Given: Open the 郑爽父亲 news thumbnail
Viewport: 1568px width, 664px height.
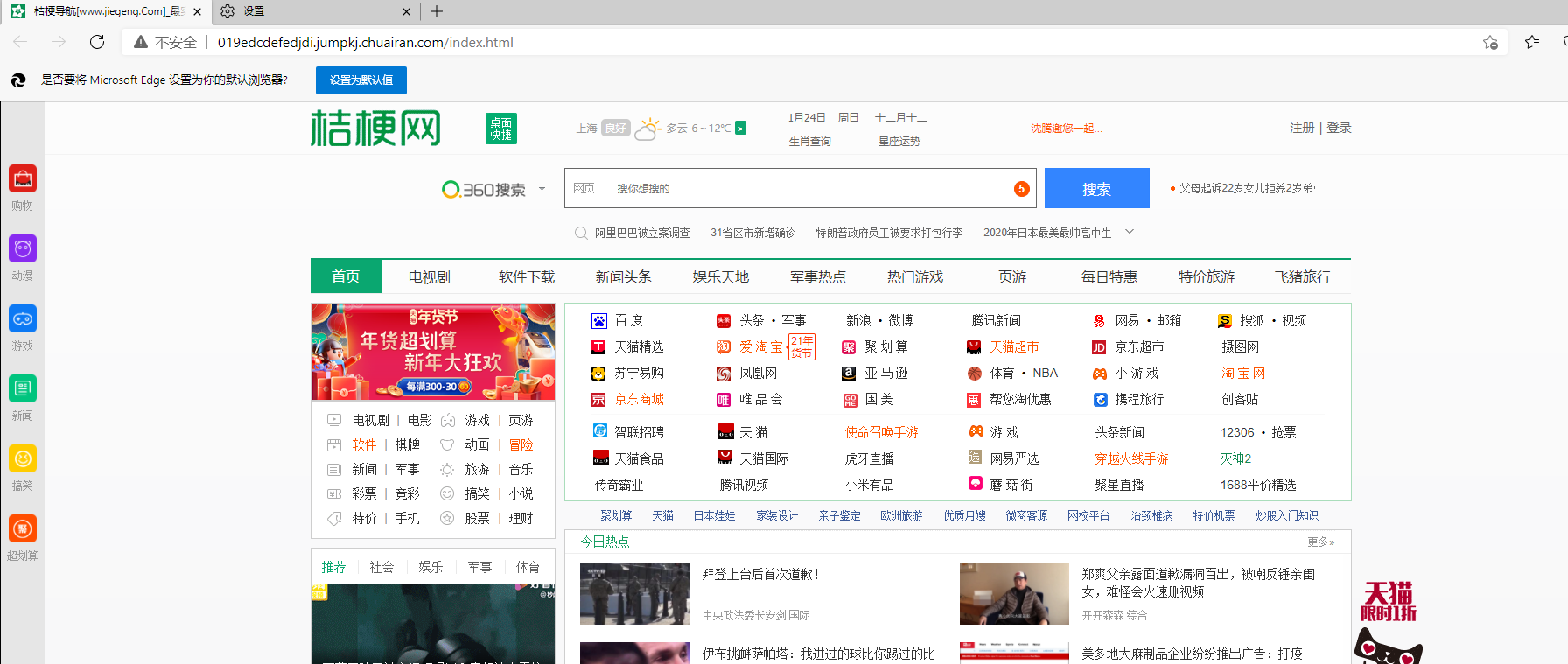Looking at the screenshot, I should [1014, 593].
